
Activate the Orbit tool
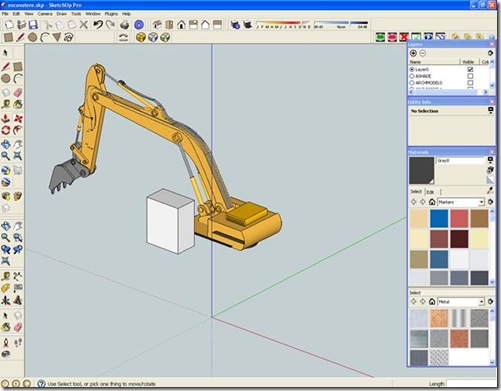coord(6,144)
